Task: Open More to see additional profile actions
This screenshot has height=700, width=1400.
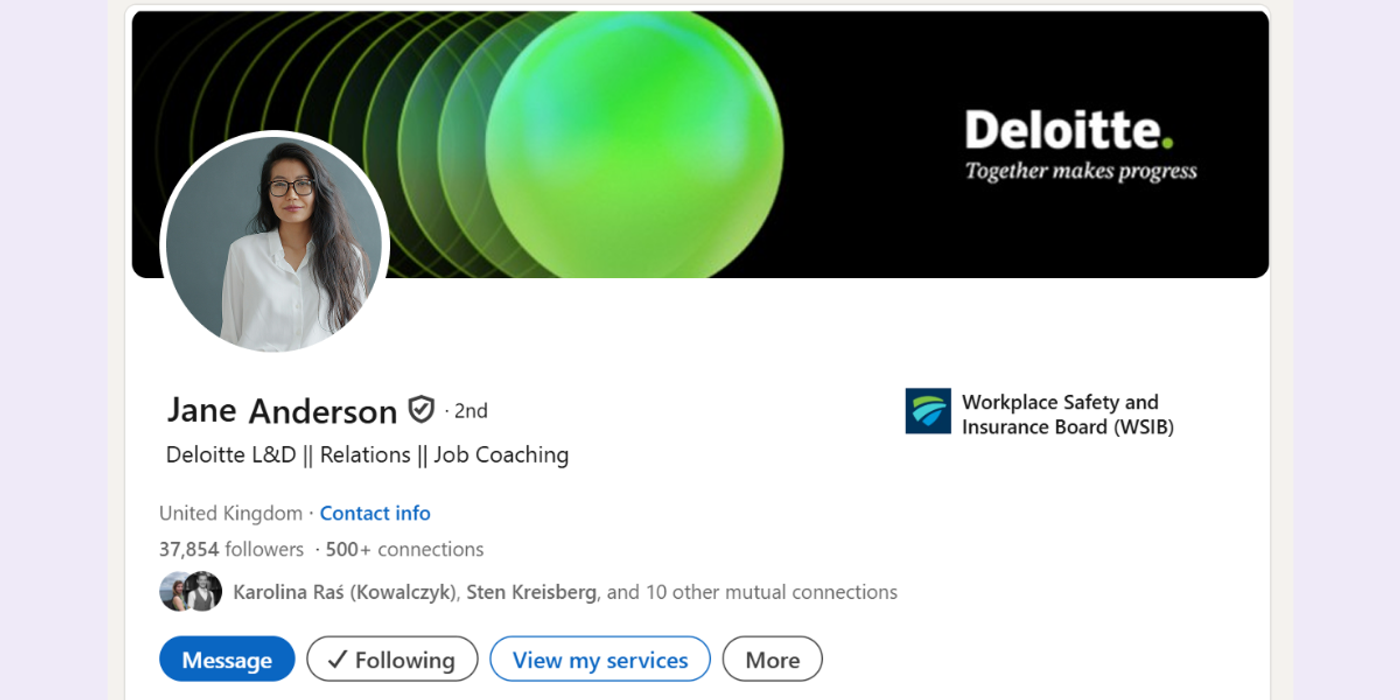Action: 772,659
